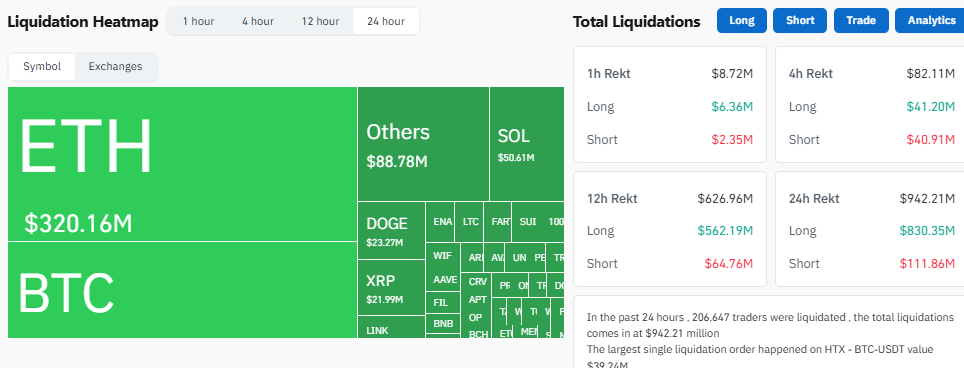Open the 24h Rekt card
964x368 pixels.
click(869, 229)
